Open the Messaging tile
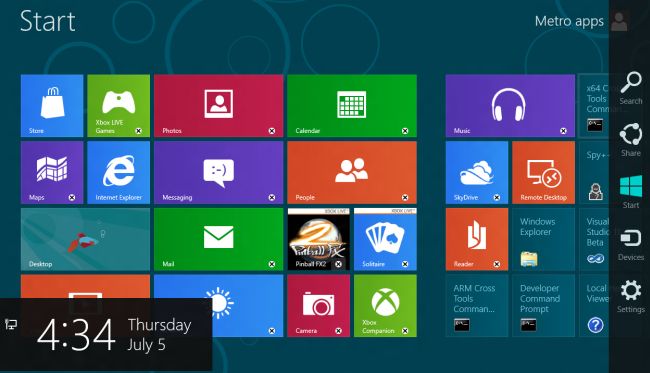Screen dimensions: 650x373 [218, 172]
